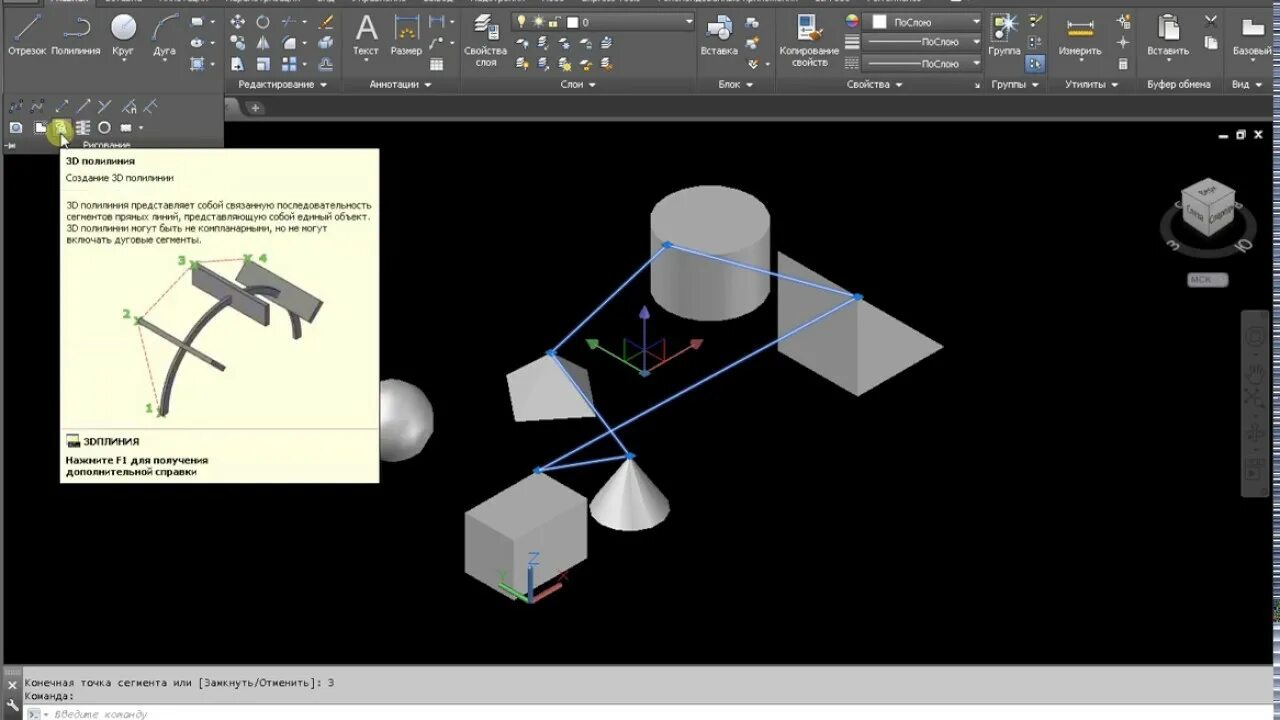Toggle group selection on/off button
1280x720 pixels.
tap(1035, 64)
